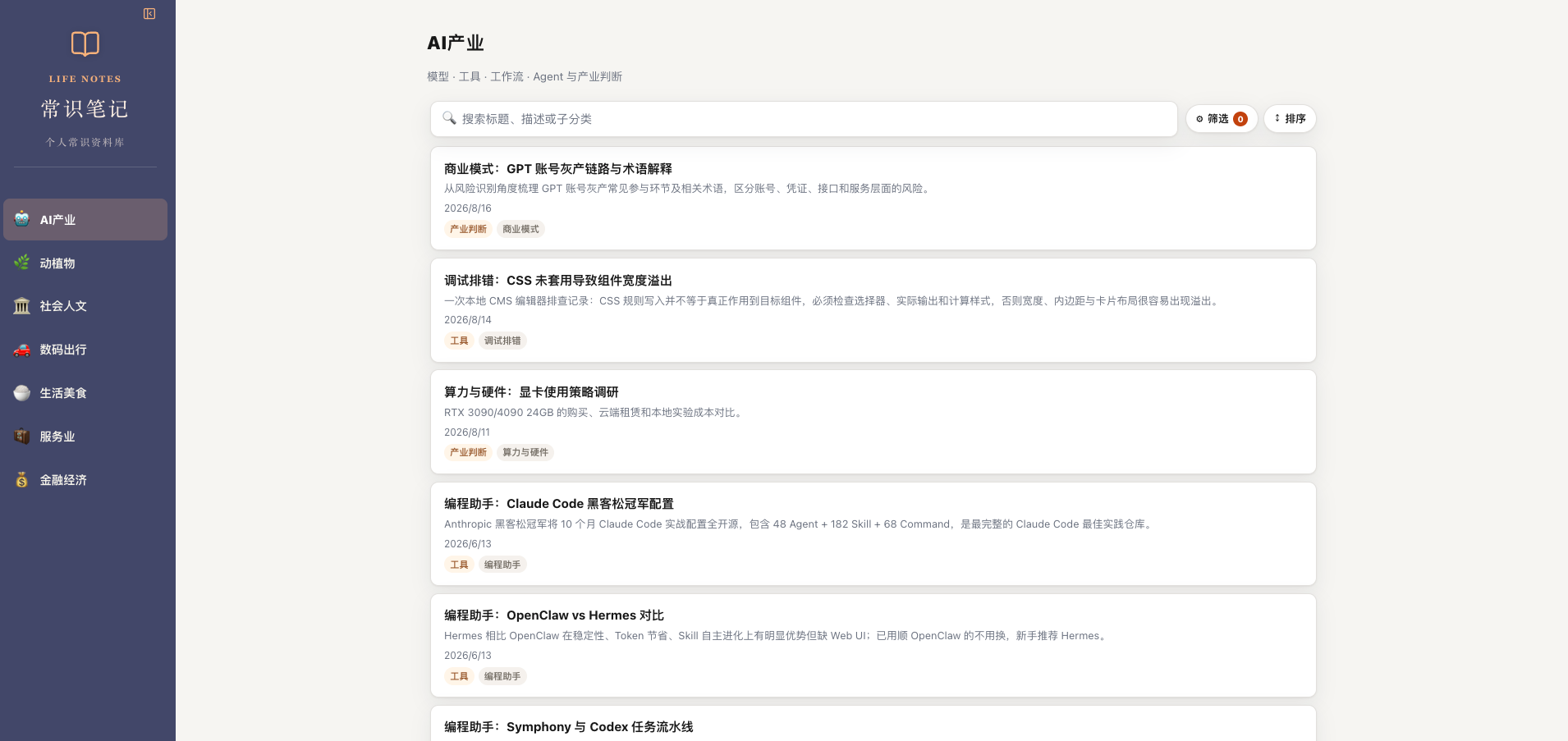
Task: Click the rice bowl icon beside 生活美食
Action: [x=22, y=393]
